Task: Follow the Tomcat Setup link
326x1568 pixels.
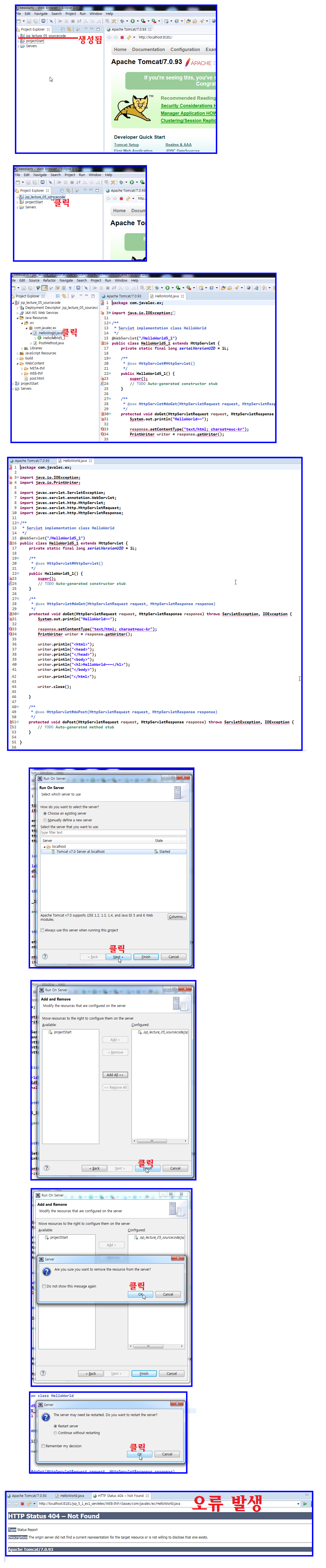Action: coord(126,145)
